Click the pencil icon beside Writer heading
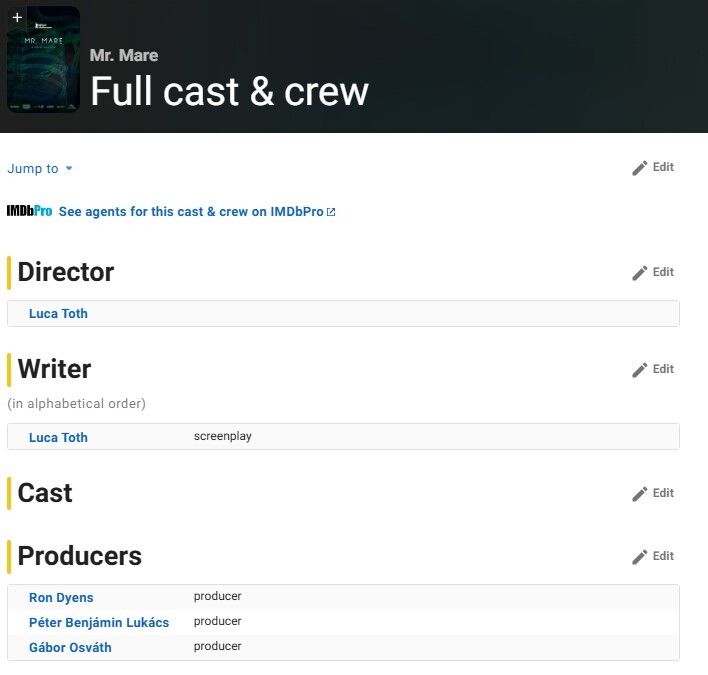Viewport: 708px width, 675px height. [x=640, y=370]
